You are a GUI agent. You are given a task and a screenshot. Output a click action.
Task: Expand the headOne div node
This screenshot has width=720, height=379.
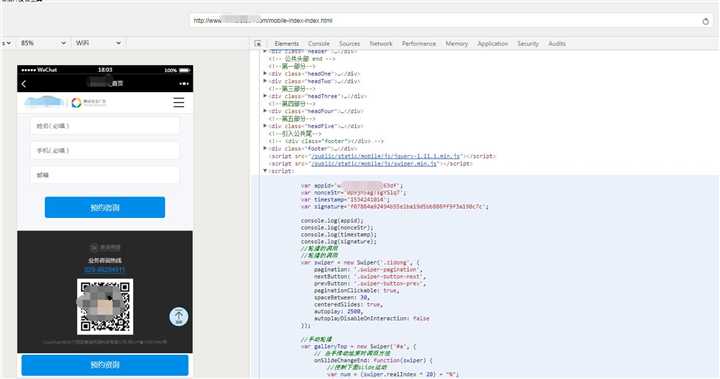265,74
